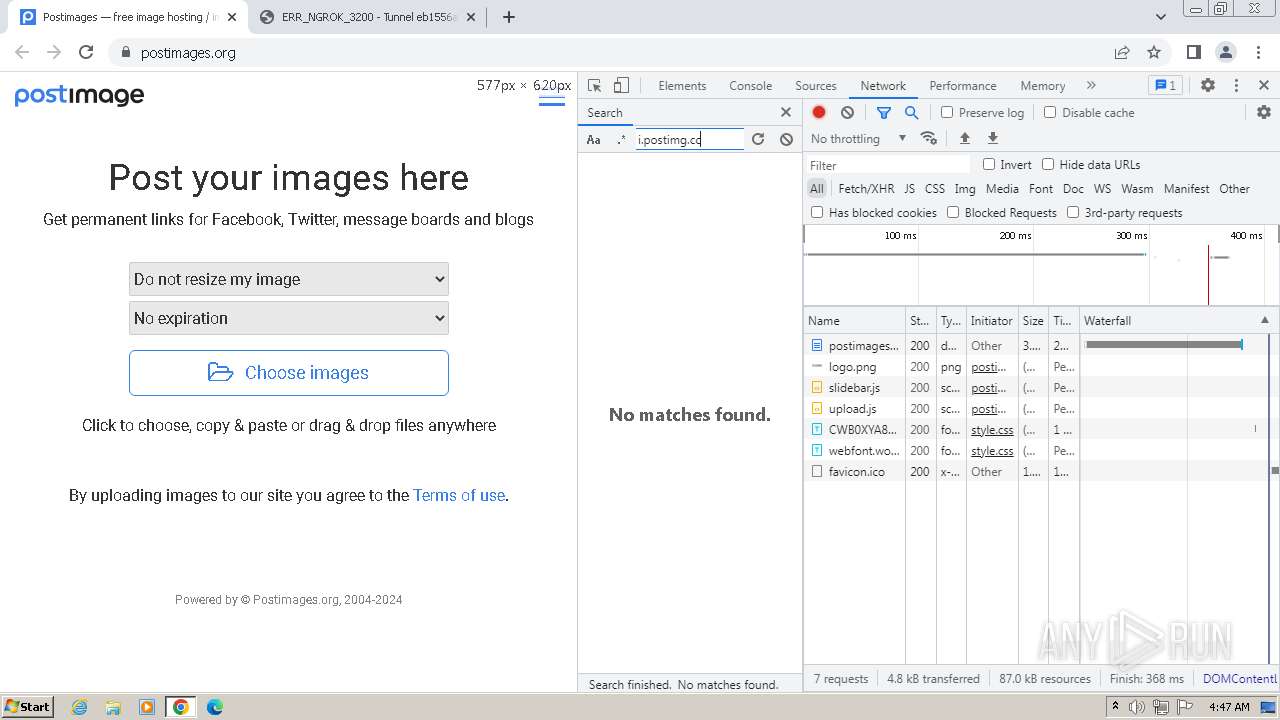
Task: Switch to the Performance tab
Action: (x=963, y=86)
